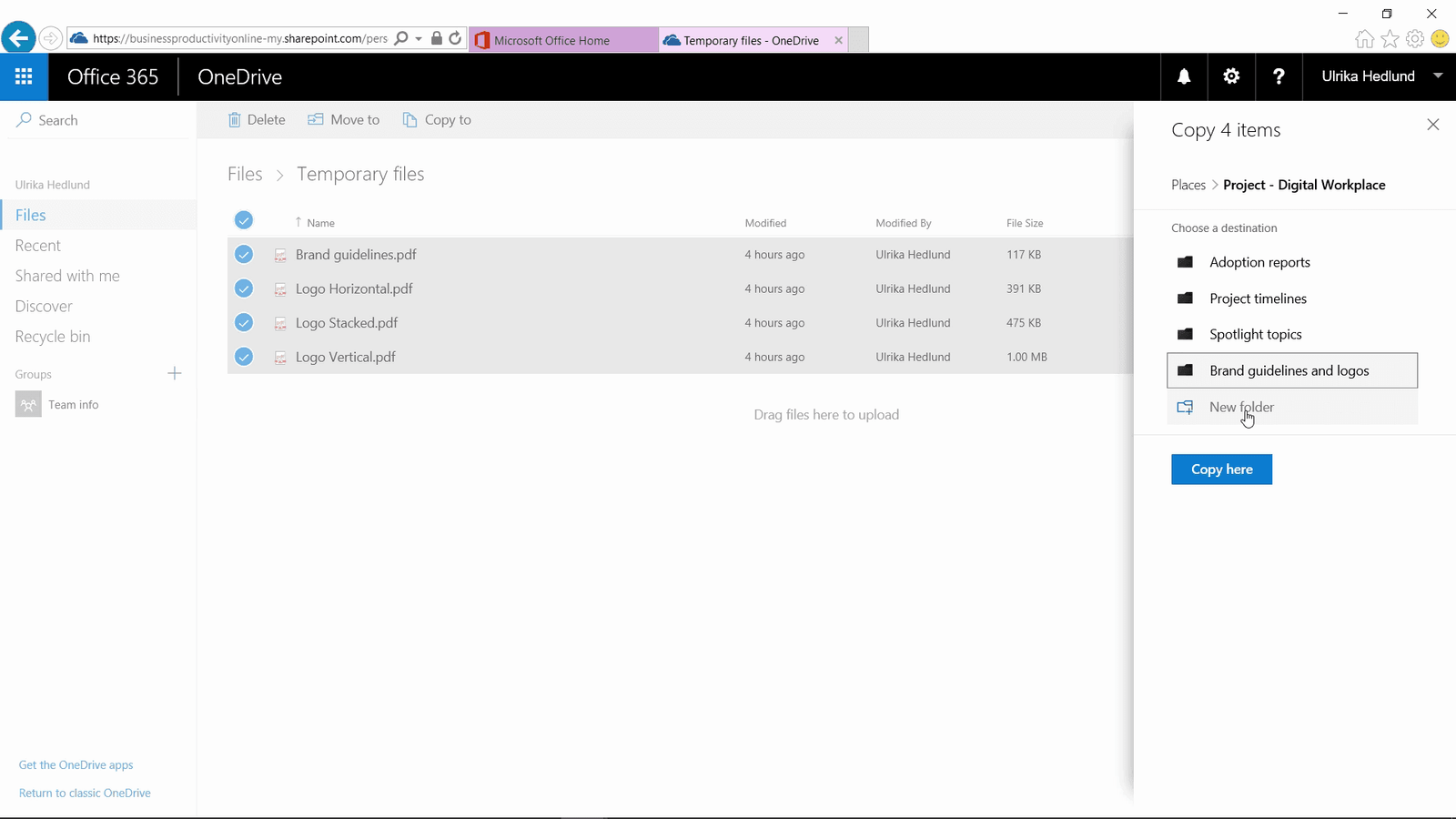Open the Help question mark
The width and height of the screenshot is (1456, 819).
[x=1279, y=76]
